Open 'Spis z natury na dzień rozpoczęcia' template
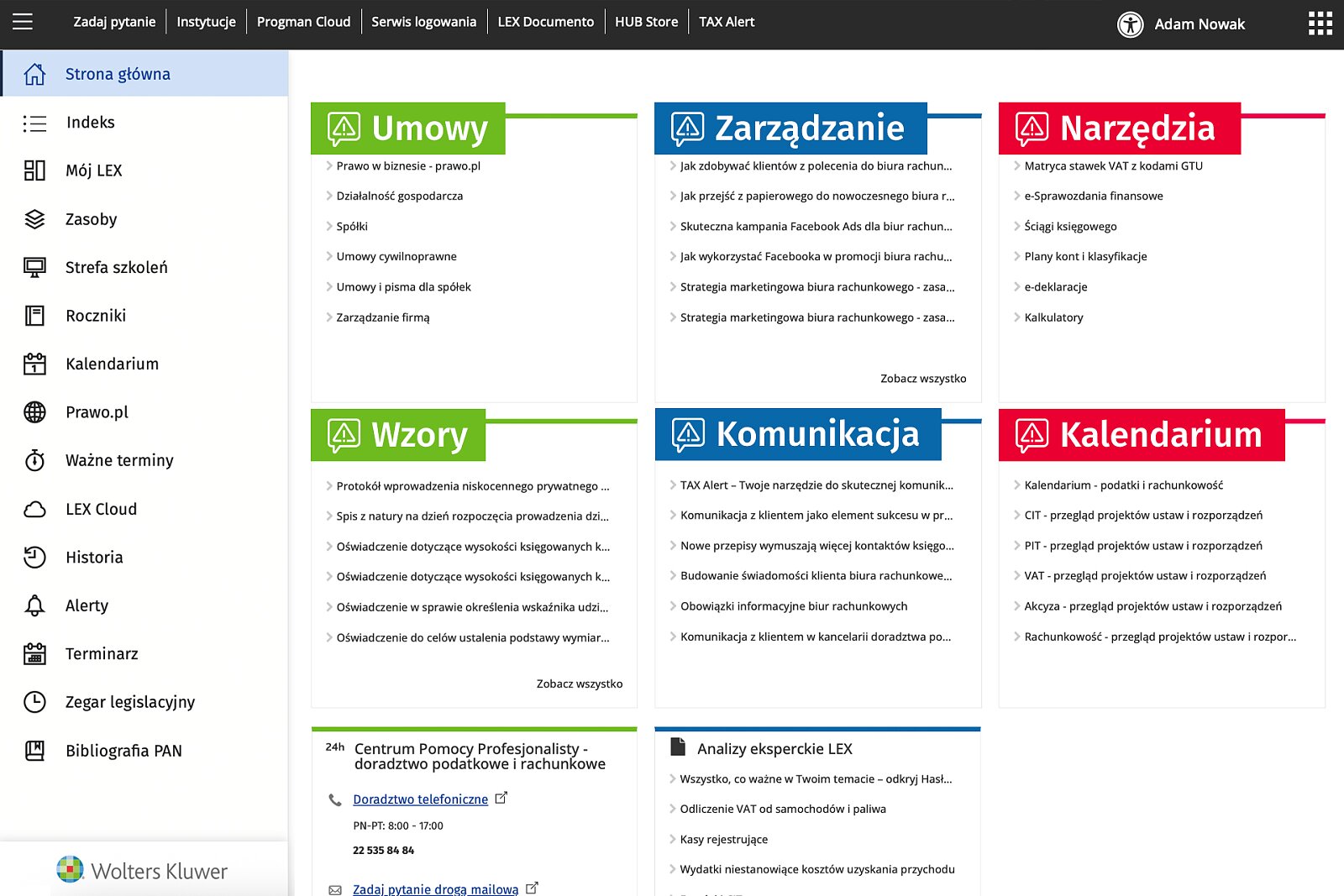 472,516
